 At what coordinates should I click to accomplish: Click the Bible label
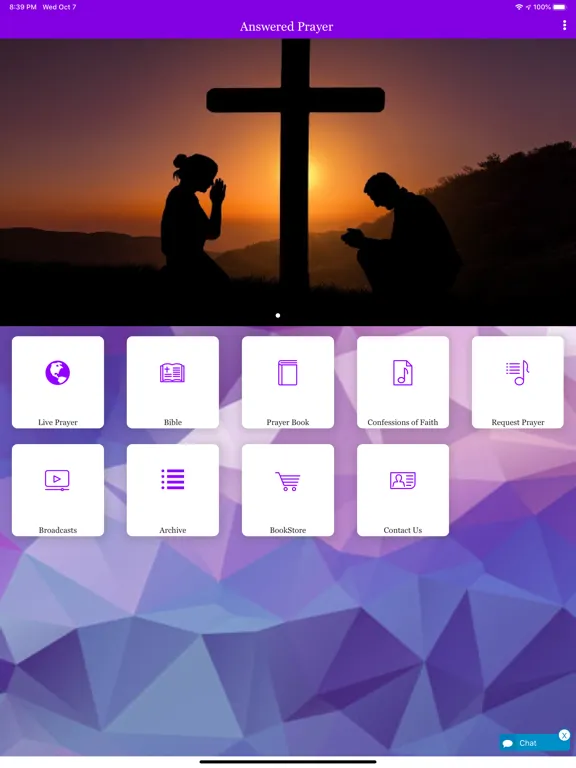pyautogui.click(x=172, y=422)
